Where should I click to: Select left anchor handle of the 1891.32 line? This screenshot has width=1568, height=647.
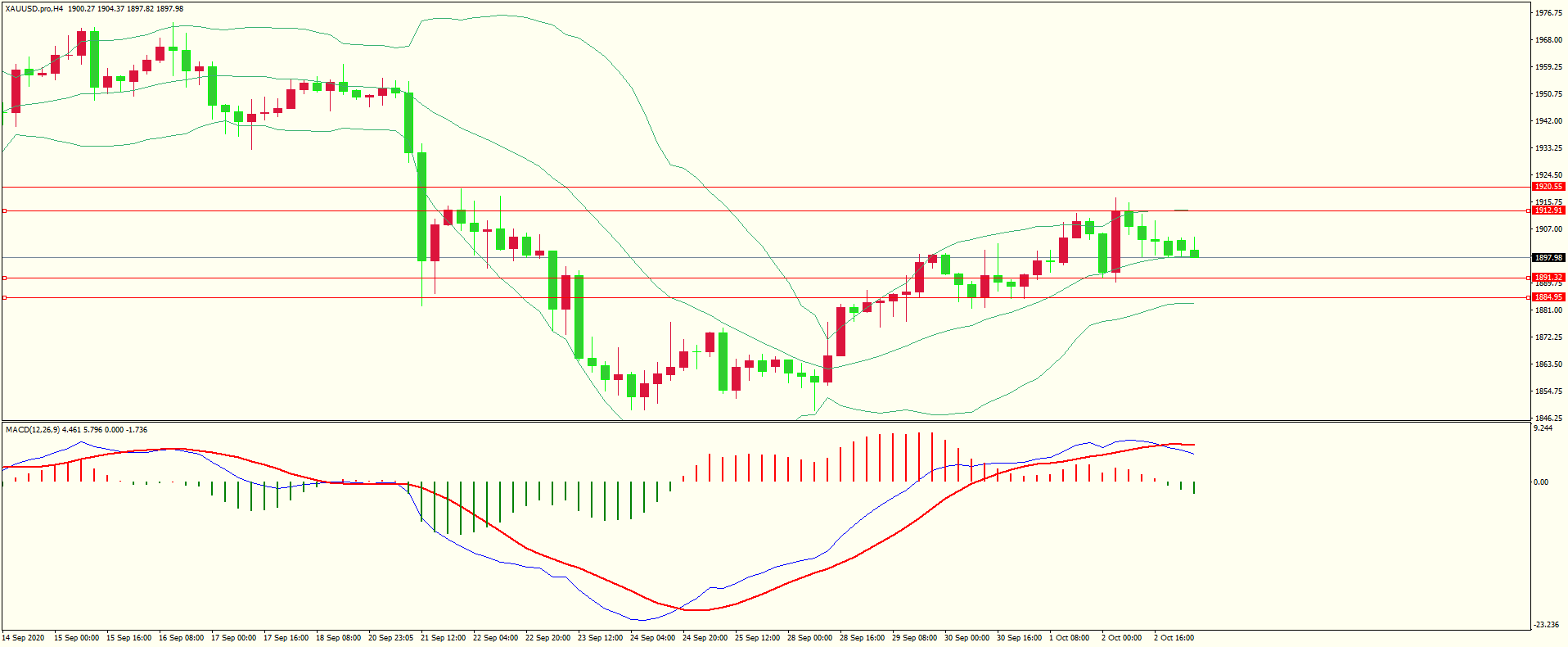tap(4, 278)
